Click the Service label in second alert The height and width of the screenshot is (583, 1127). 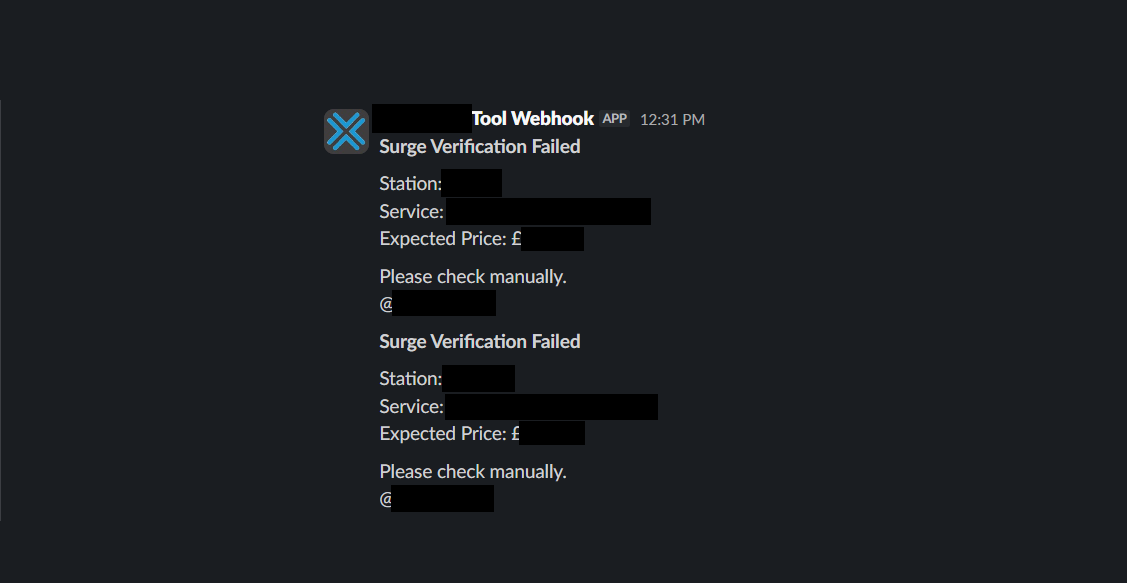click(x=411, y=407)
